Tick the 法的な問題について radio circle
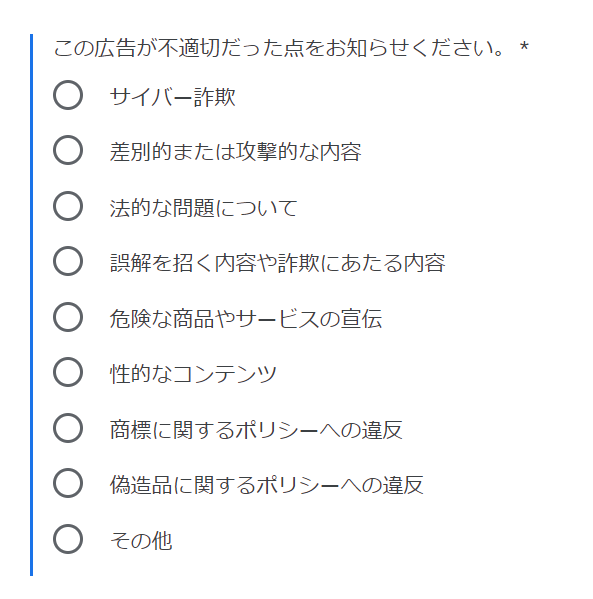 (x=68, y=206)
